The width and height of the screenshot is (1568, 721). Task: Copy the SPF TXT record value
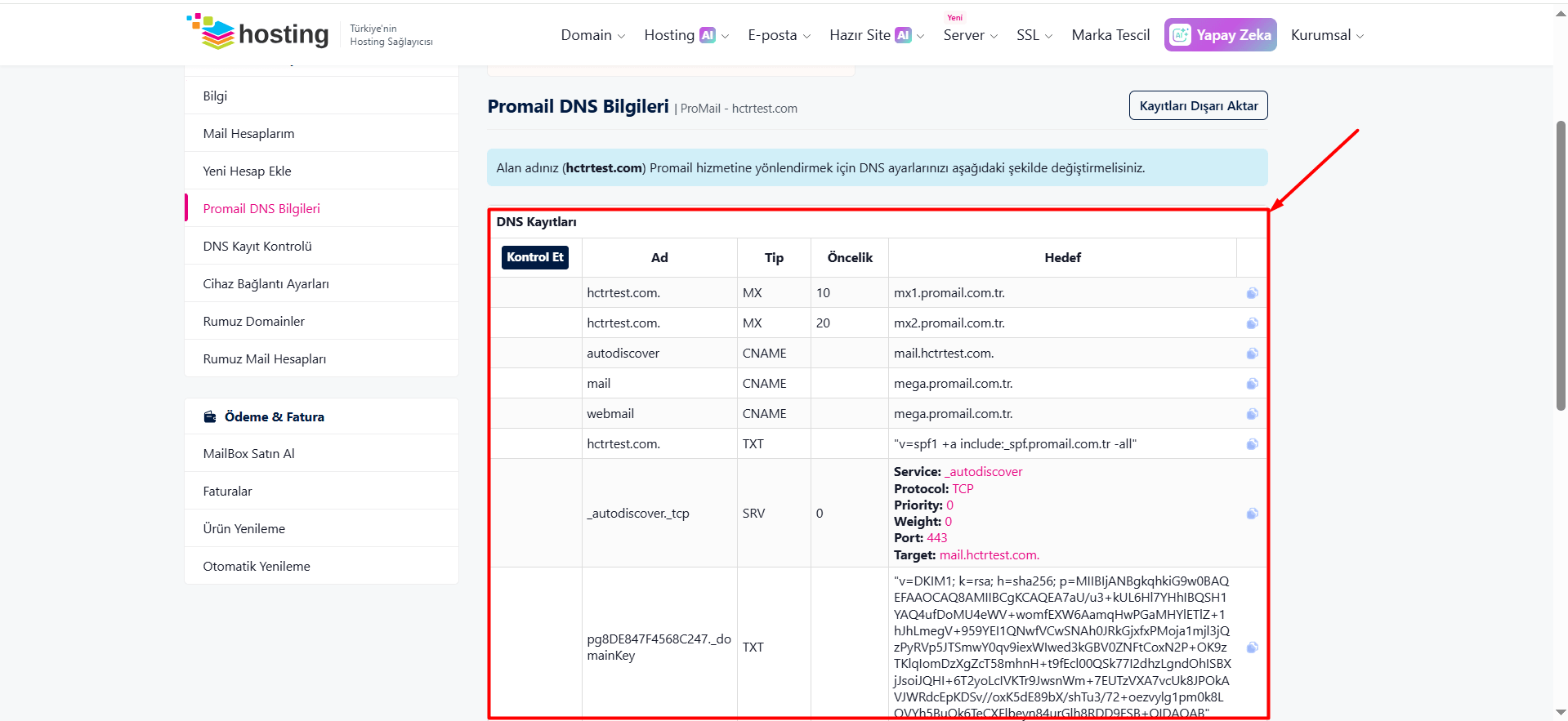[1252, 444]
